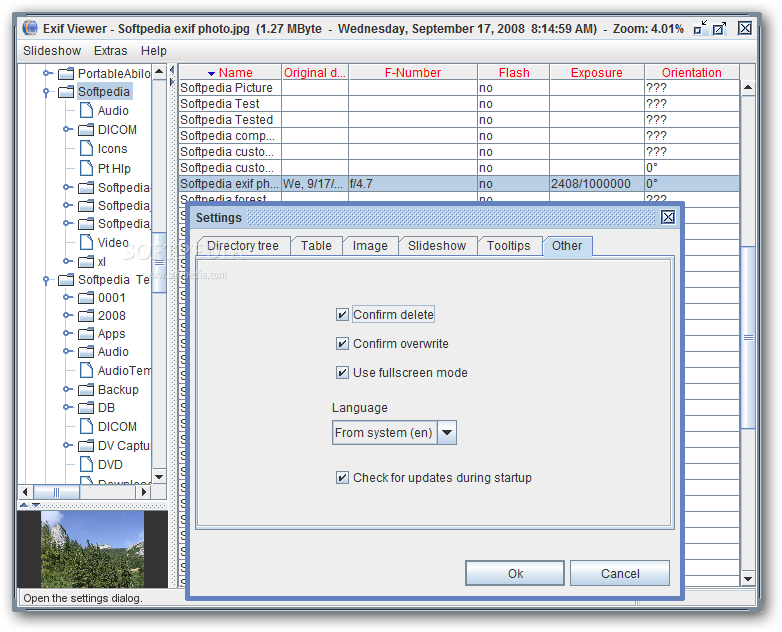Close the Settings dialog

[x=668, y=217]
